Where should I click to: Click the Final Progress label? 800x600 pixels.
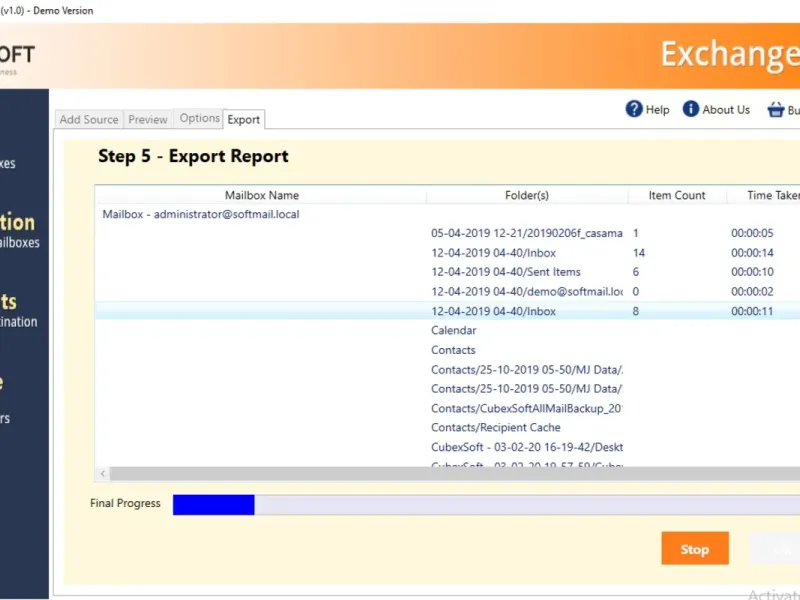[x=125, y=503]
